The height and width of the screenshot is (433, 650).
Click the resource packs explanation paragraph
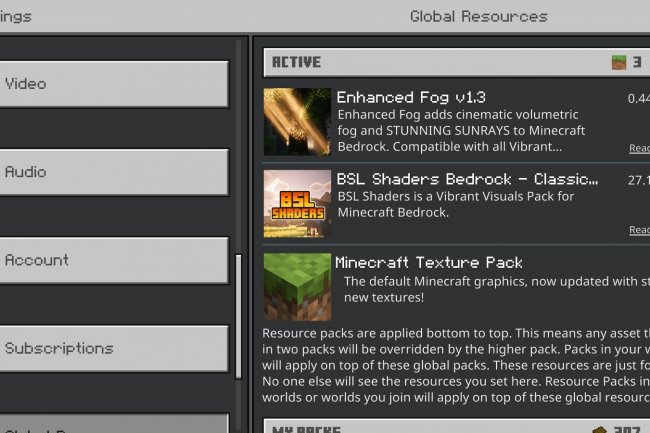coord(456,365)
